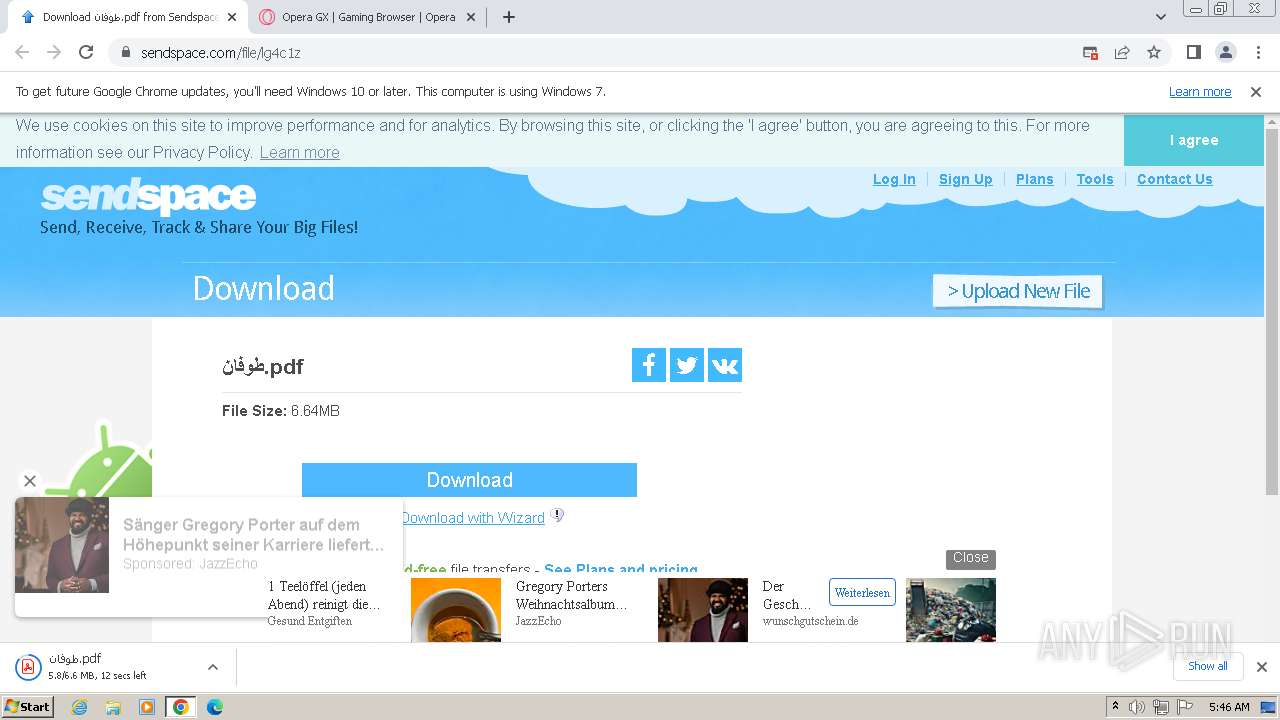Go forward with the browser forward arrow

[54, 52]
